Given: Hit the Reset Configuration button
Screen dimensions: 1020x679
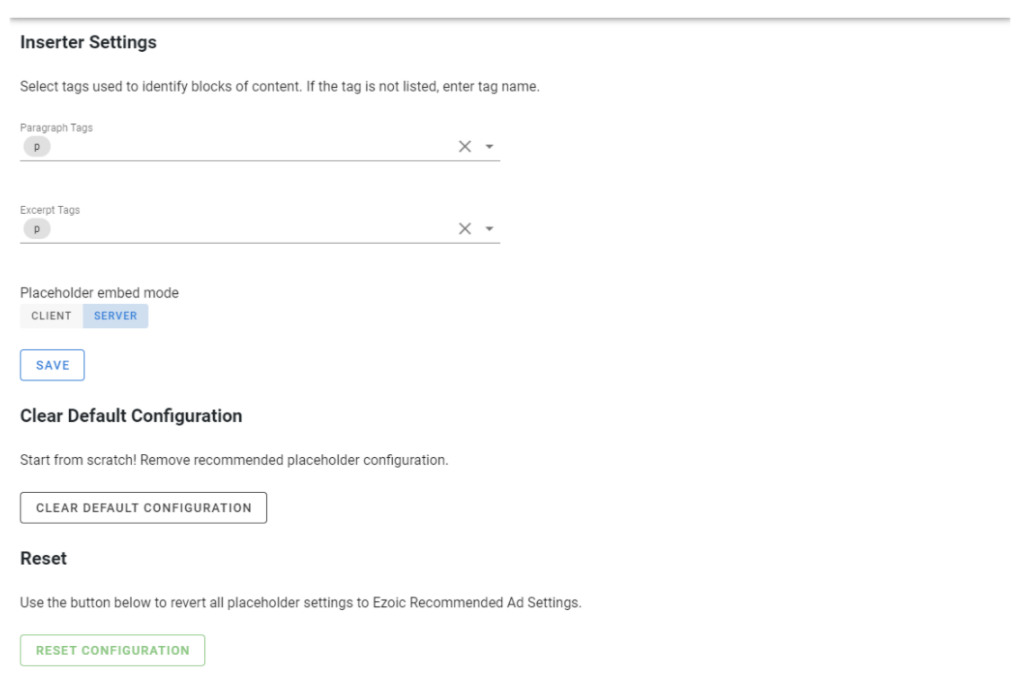Looking at the screenshot, I should click(112, 650).
